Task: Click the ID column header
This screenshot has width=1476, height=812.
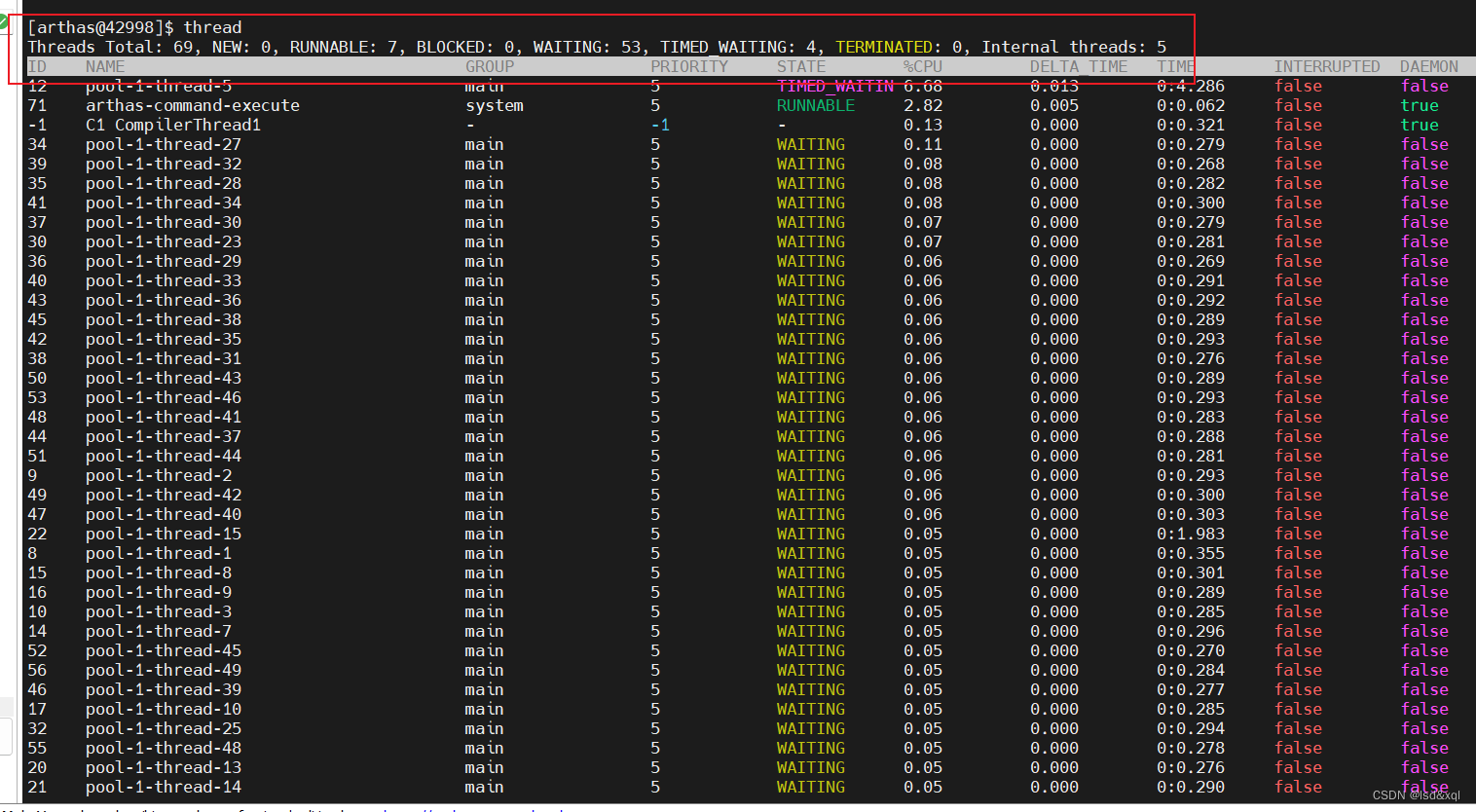Action: [37, 66]
